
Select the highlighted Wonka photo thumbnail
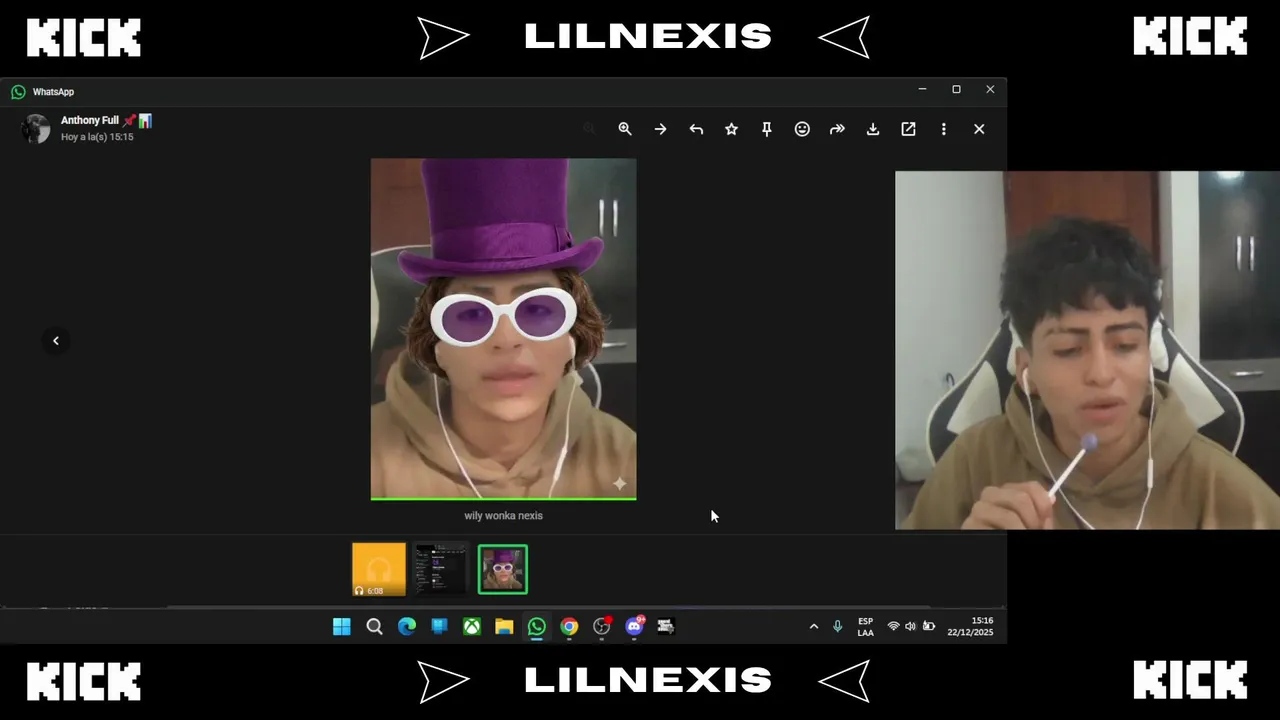tap(502, 569)
